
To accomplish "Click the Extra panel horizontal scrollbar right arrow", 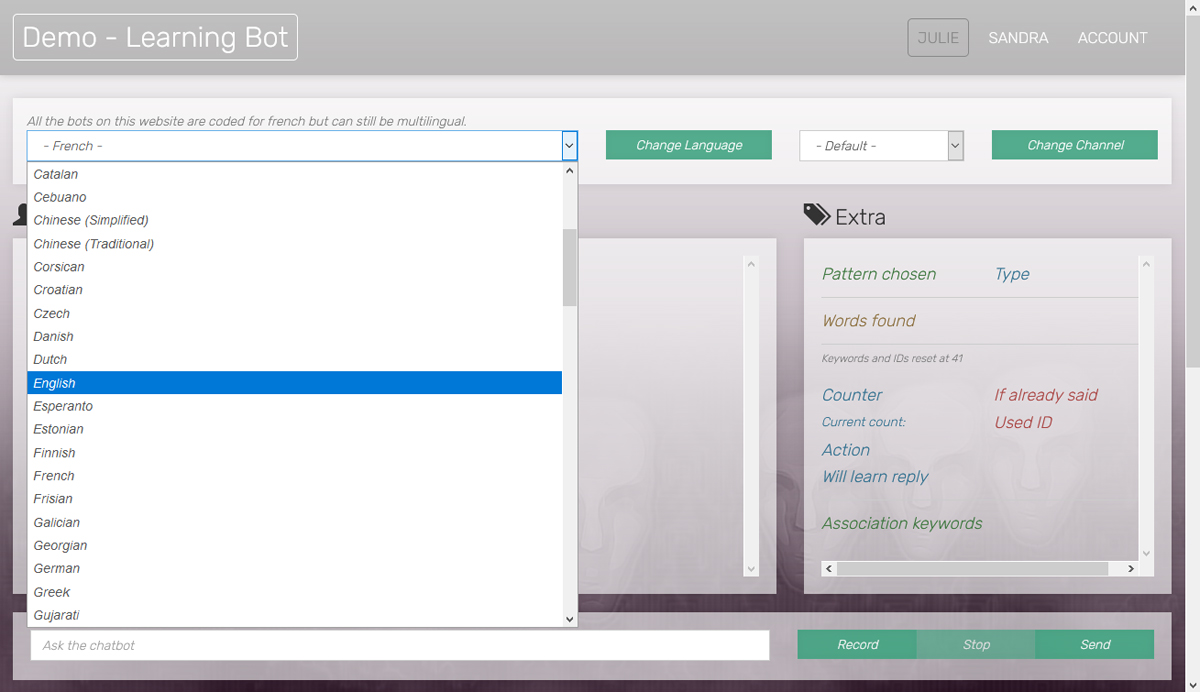I will tap(1131, 568).
